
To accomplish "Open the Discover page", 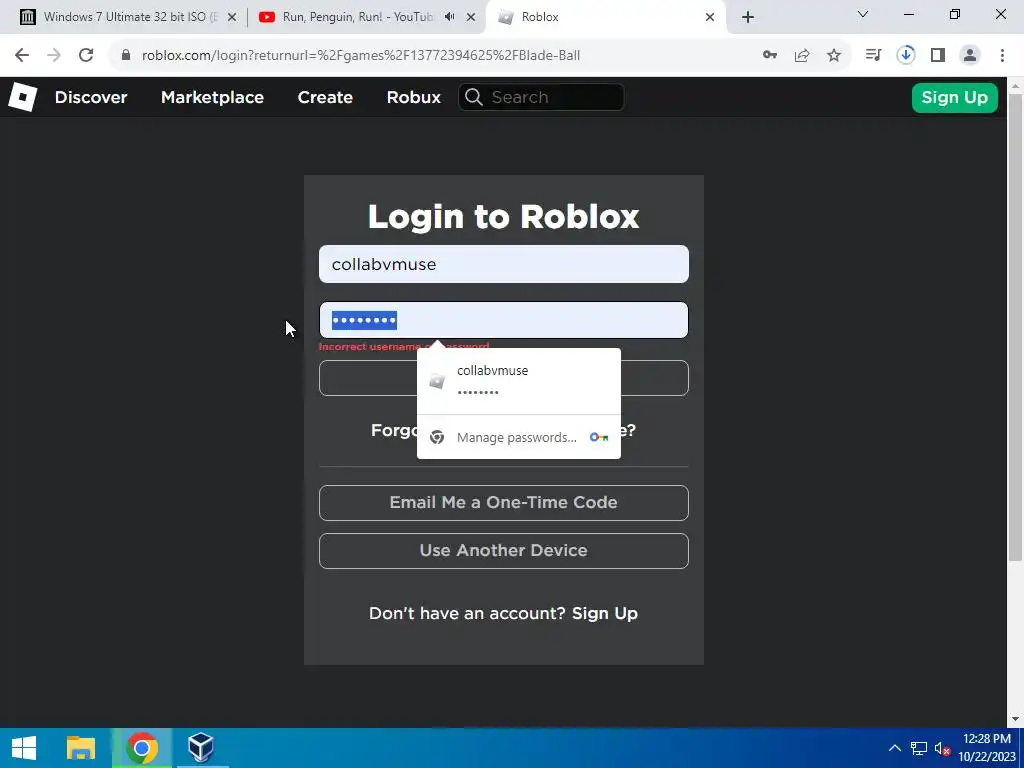I will click(91, 97).
